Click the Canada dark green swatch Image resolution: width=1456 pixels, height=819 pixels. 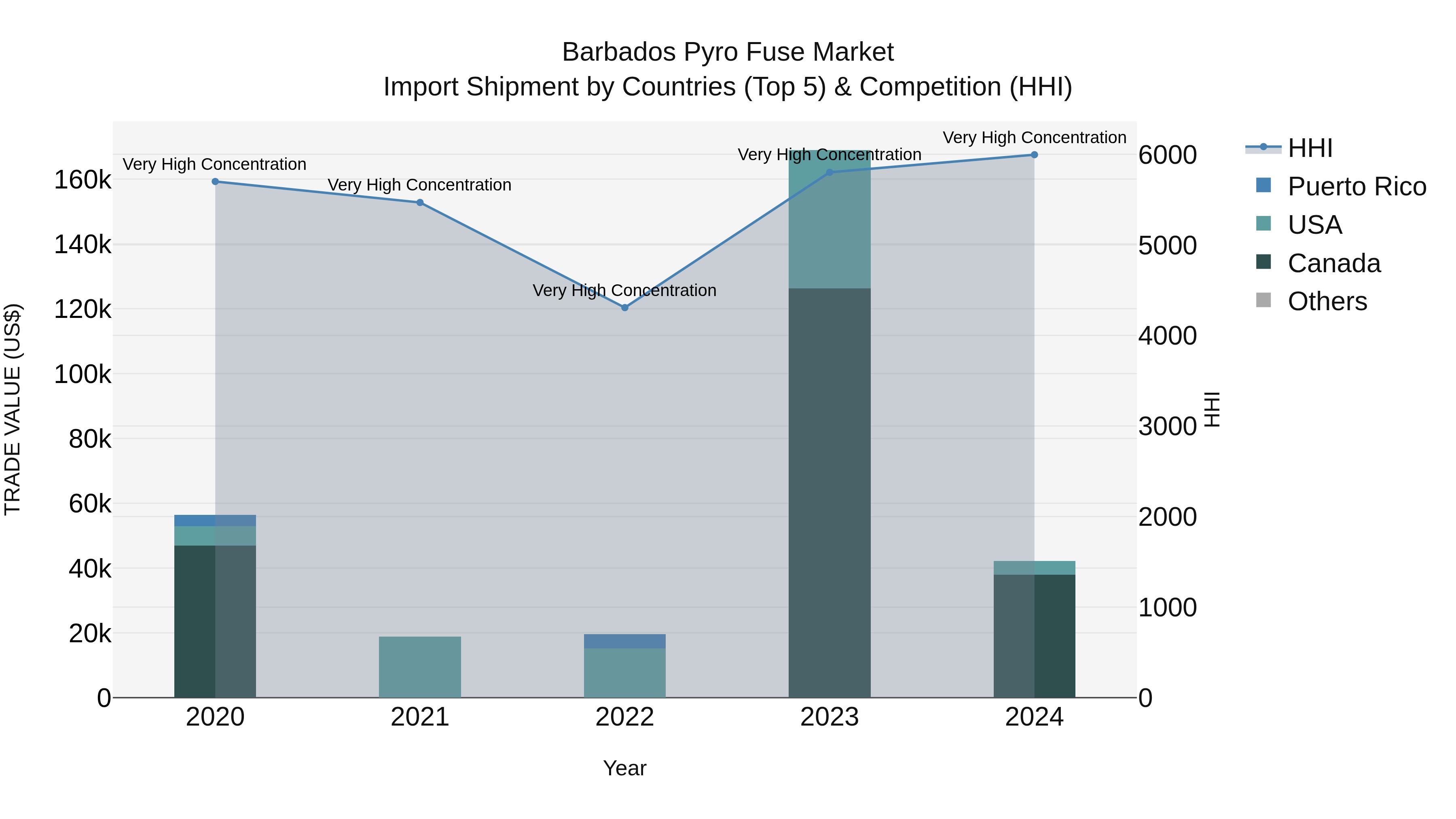click(x=1263, y=262)
